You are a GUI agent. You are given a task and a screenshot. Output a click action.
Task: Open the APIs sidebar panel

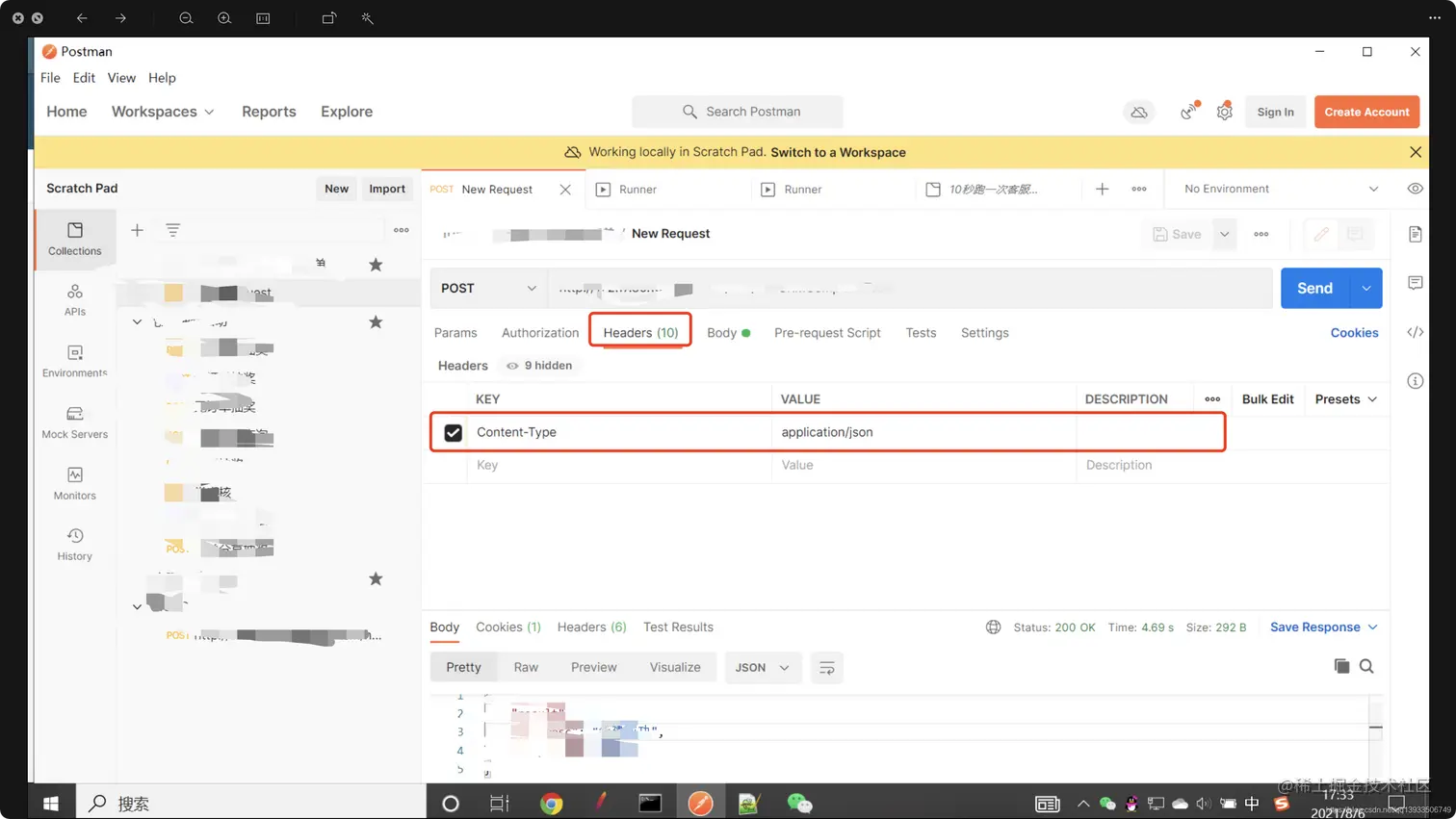coord(75,300)
